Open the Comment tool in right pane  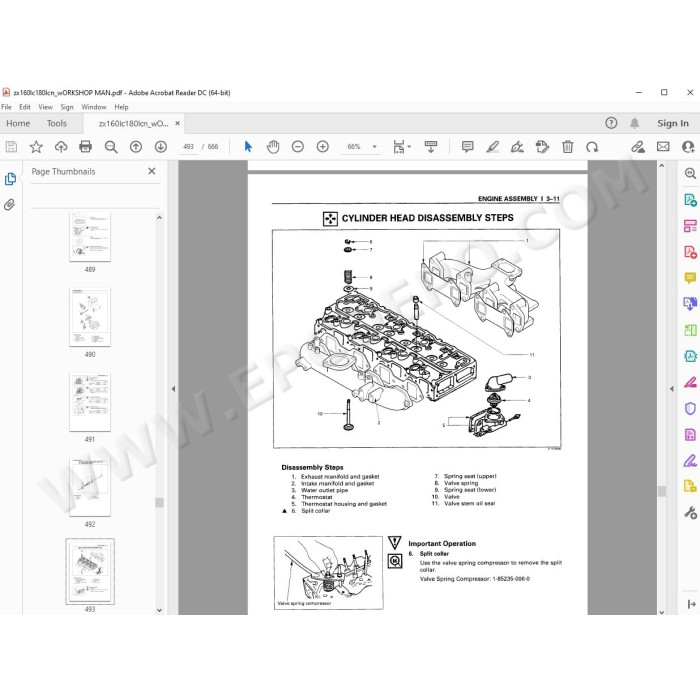pyautogui.click(x=690, y=278)
